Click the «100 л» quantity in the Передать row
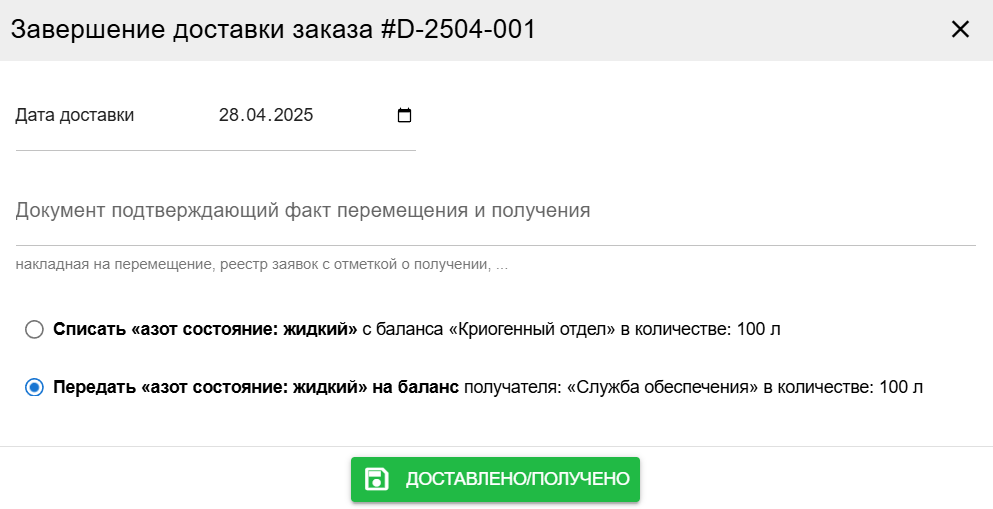Image resolution: width=993 pixels, height=509 pixels. 901,387
